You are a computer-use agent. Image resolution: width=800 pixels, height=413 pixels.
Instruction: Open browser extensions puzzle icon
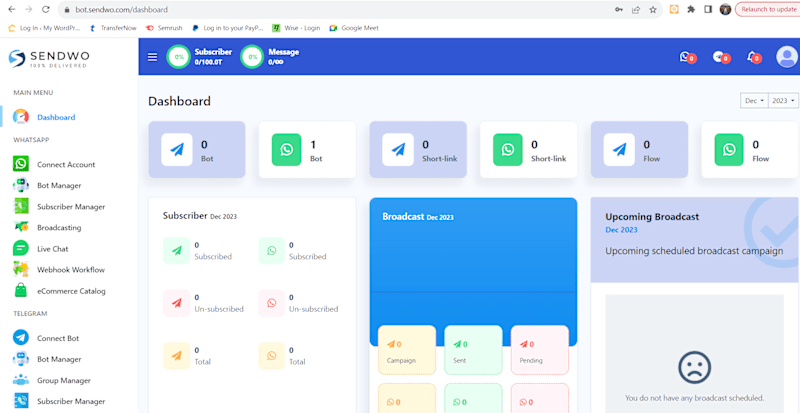(691, 9)
